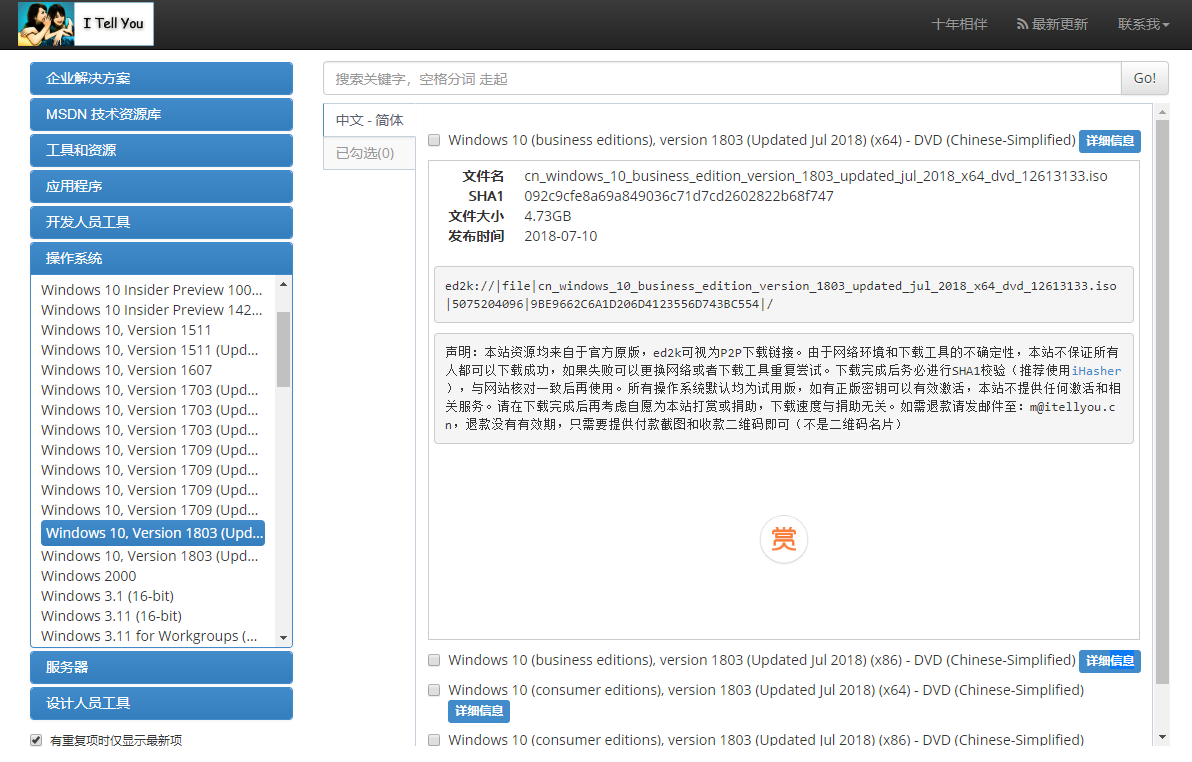Click results pane scrollbar down arrow
Screen dimensions: 1192x762
1162,737
